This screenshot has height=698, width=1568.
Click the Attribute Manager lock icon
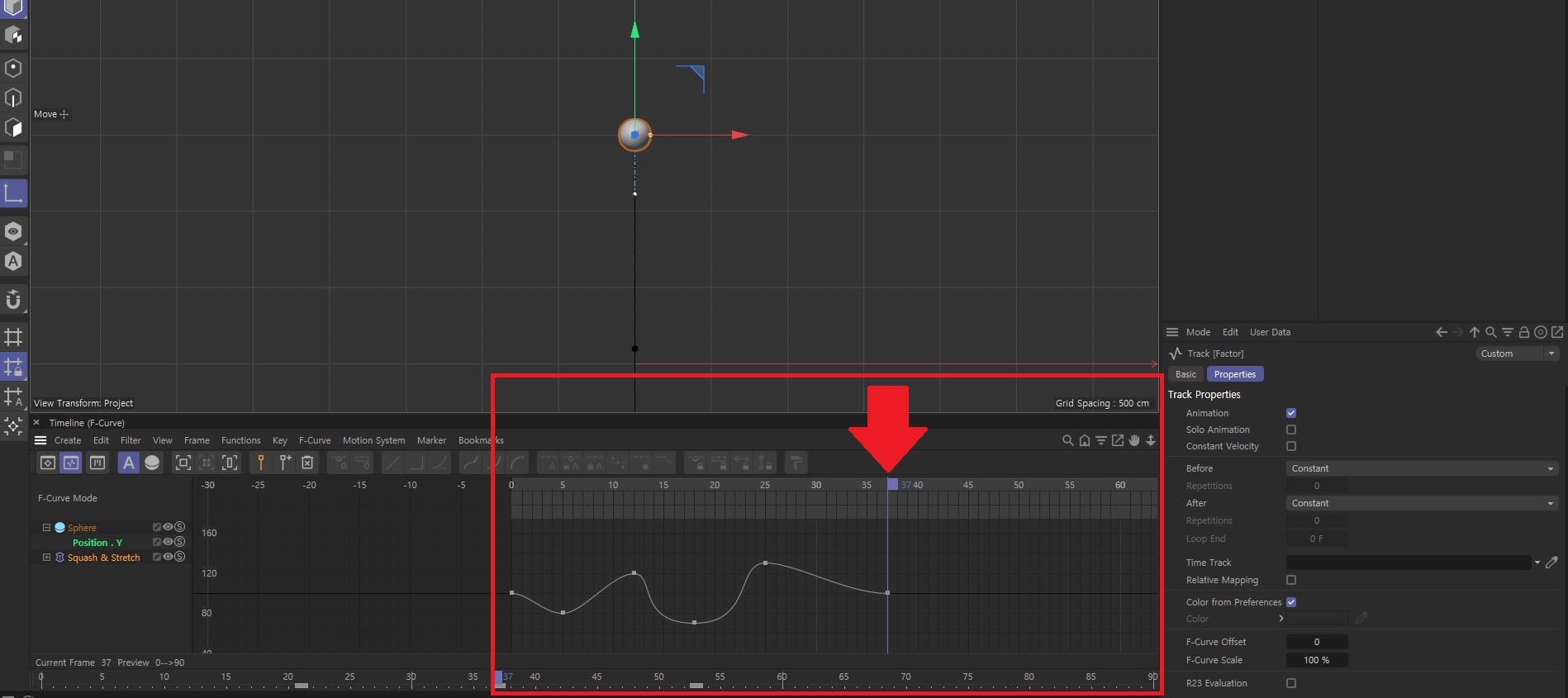click(x=1524, y=332)
